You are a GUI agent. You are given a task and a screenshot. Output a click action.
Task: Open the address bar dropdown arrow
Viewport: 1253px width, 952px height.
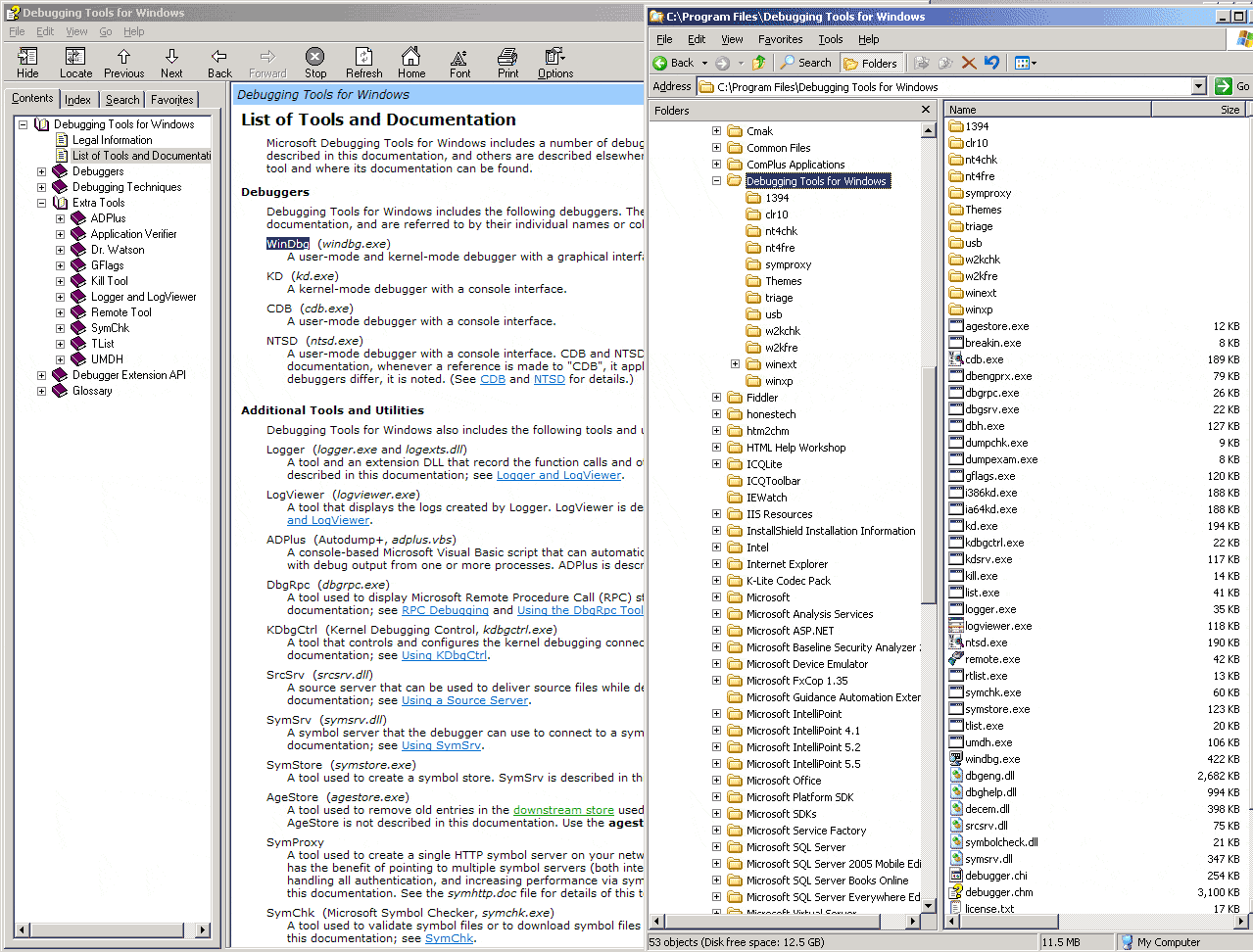(1198, 86)
